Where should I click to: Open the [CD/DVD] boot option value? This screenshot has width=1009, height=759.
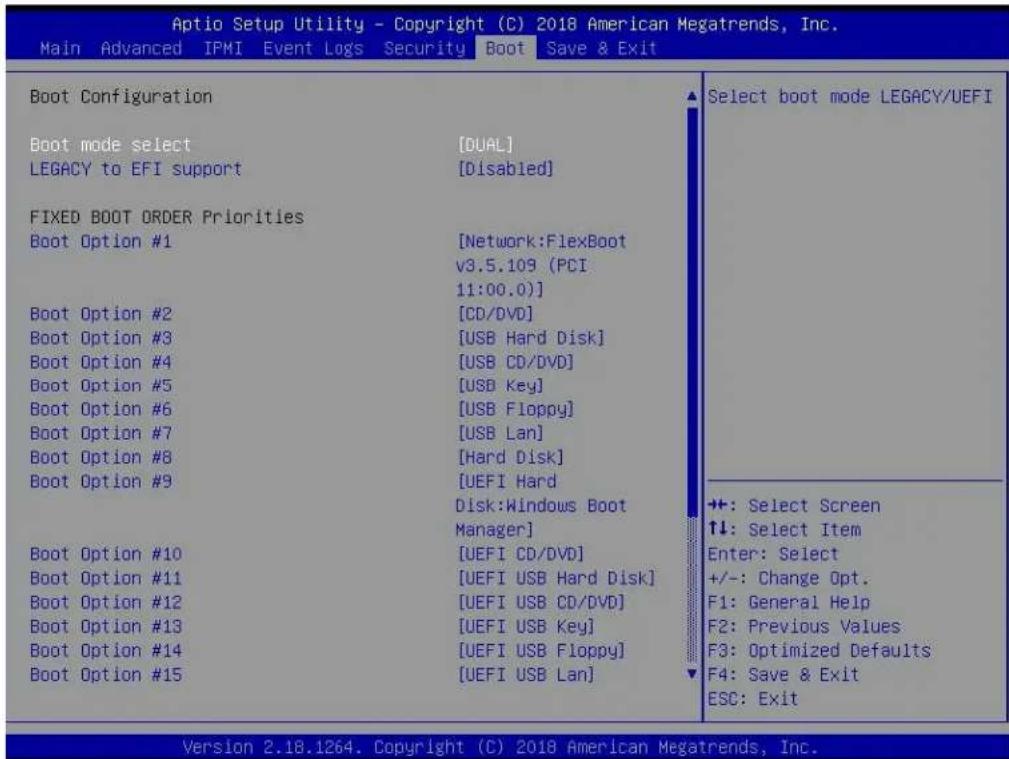point(495,314)
